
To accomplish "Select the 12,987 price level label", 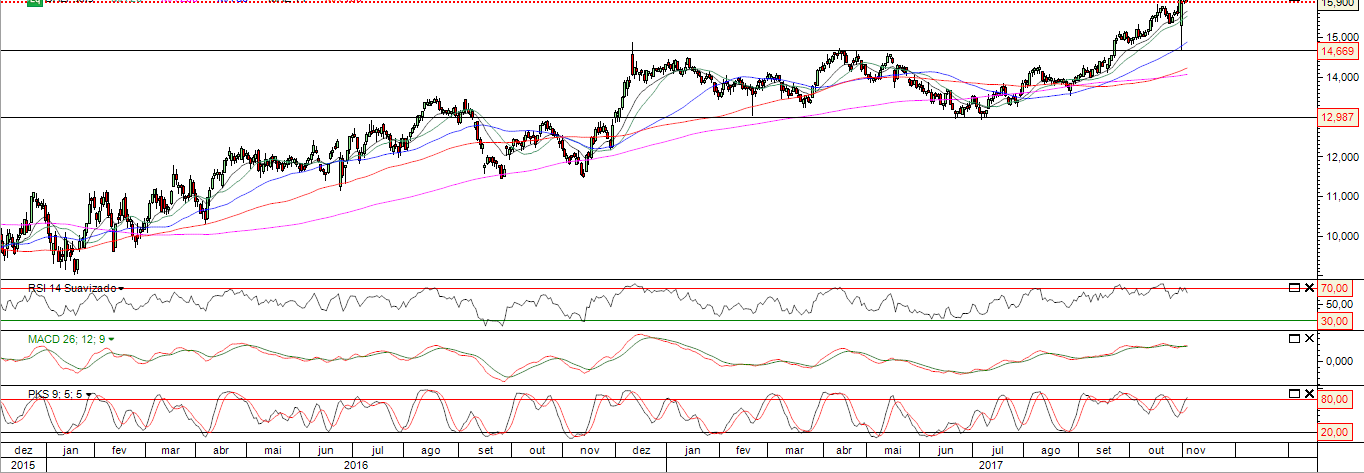I will (1338, 118).
